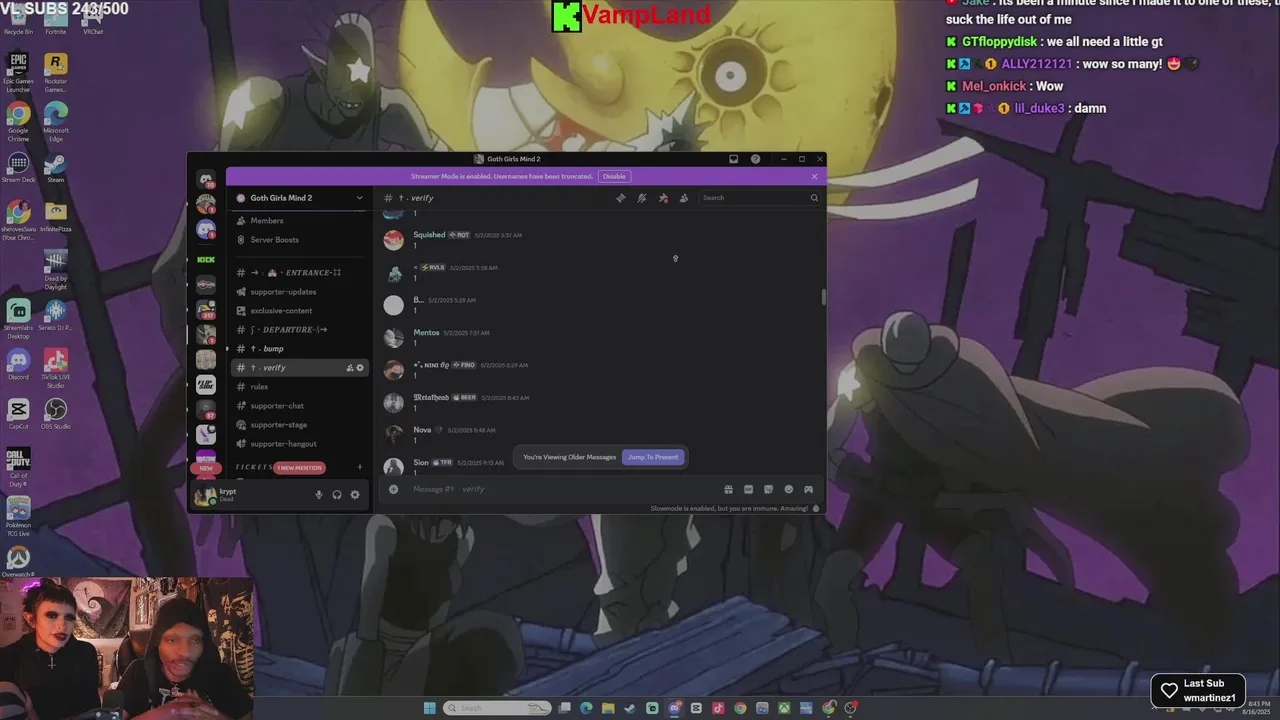Open the sticker picker icon
1280x720 pixels.
click(768, 489)
